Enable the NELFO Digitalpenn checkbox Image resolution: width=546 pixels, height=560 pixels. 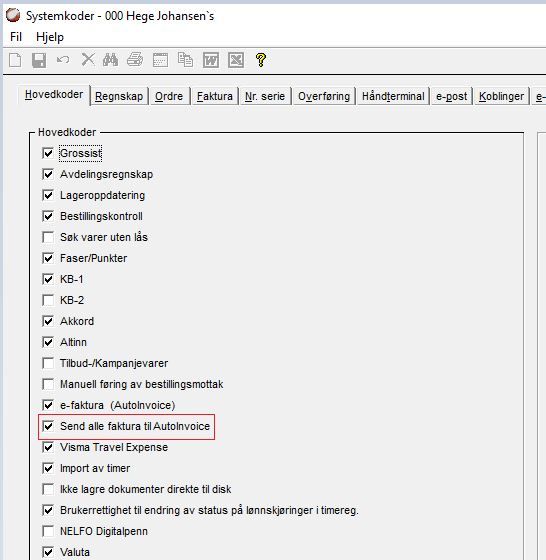48,531
